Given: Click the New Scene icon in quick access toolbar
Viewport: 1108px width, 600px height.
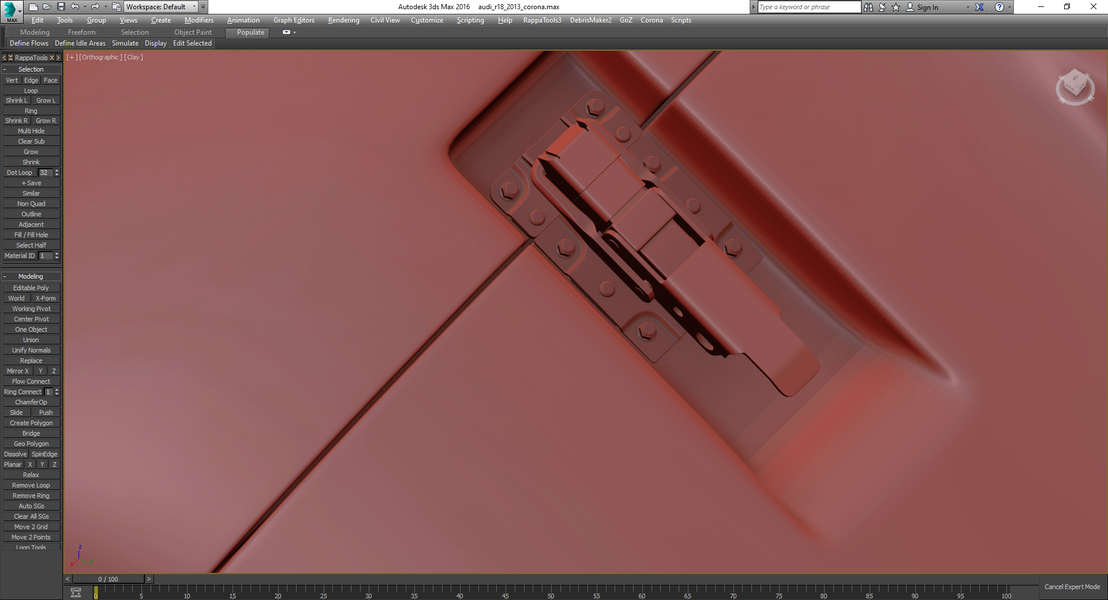Looking at the screenshot, I should [33, 6].
